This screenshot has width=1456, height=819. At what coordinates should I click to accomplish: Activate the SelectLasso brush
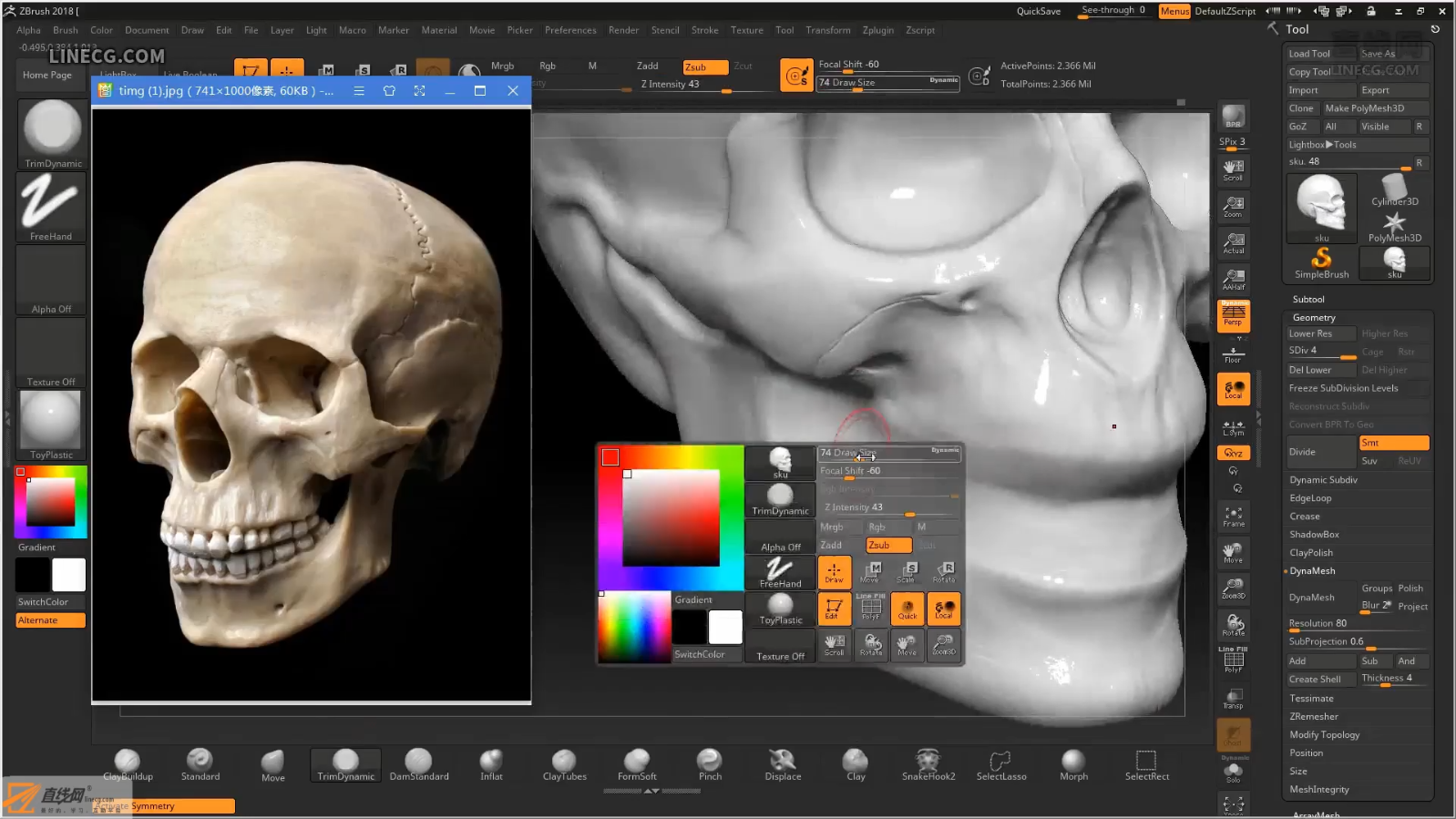click(x=1001, y=765)
